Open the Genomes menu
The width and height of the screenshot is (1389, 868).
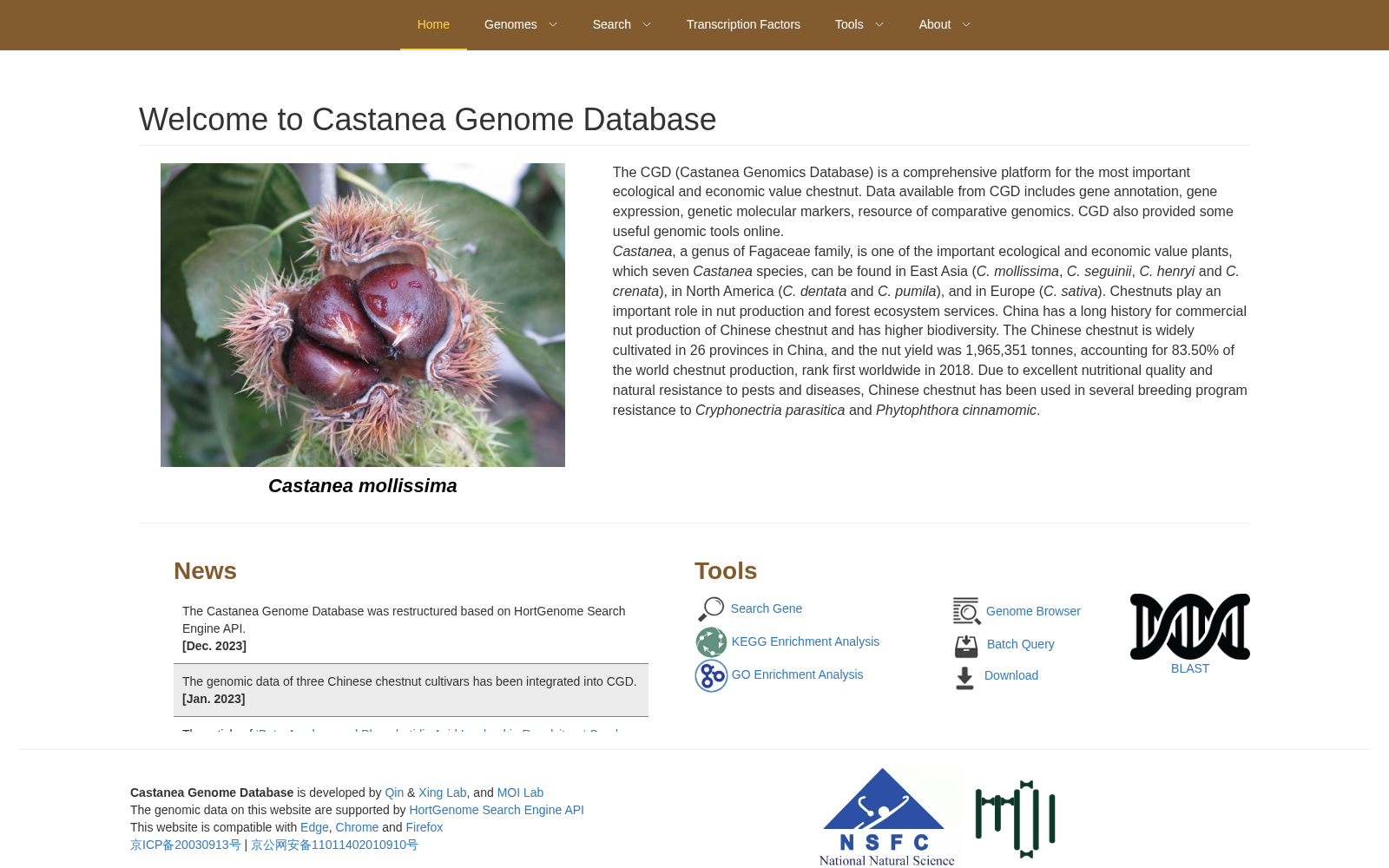coord(510,24)
